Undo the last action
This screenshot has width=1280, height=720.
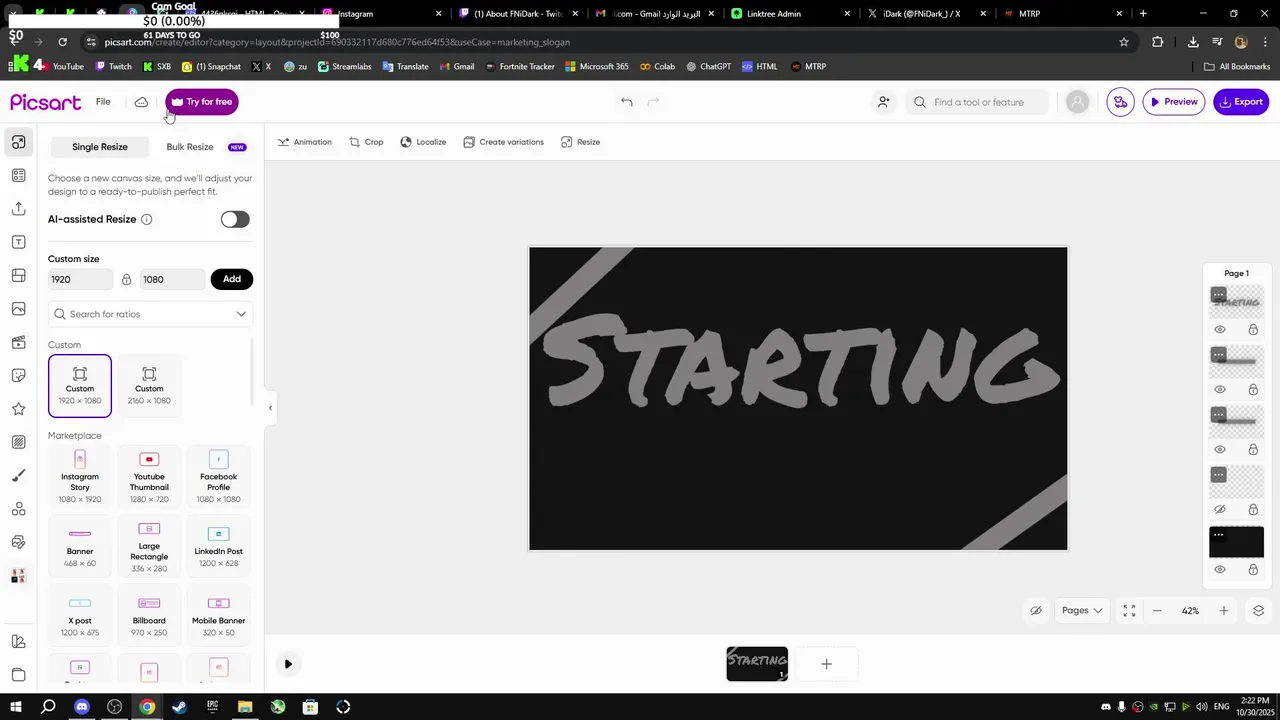(x=626, y=102)
